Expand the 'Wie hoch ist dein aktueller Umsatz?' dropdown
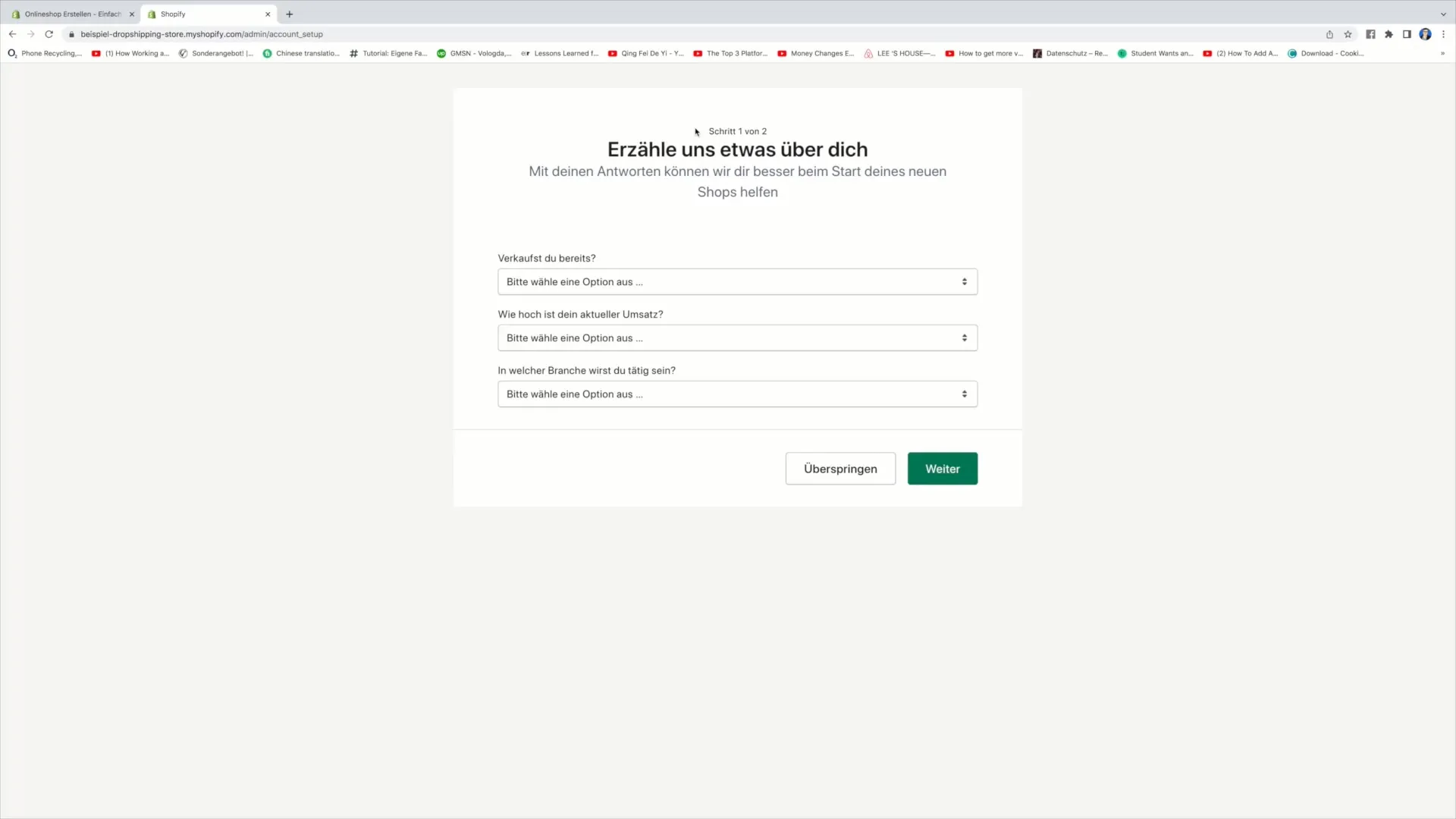 coord(737,337)
